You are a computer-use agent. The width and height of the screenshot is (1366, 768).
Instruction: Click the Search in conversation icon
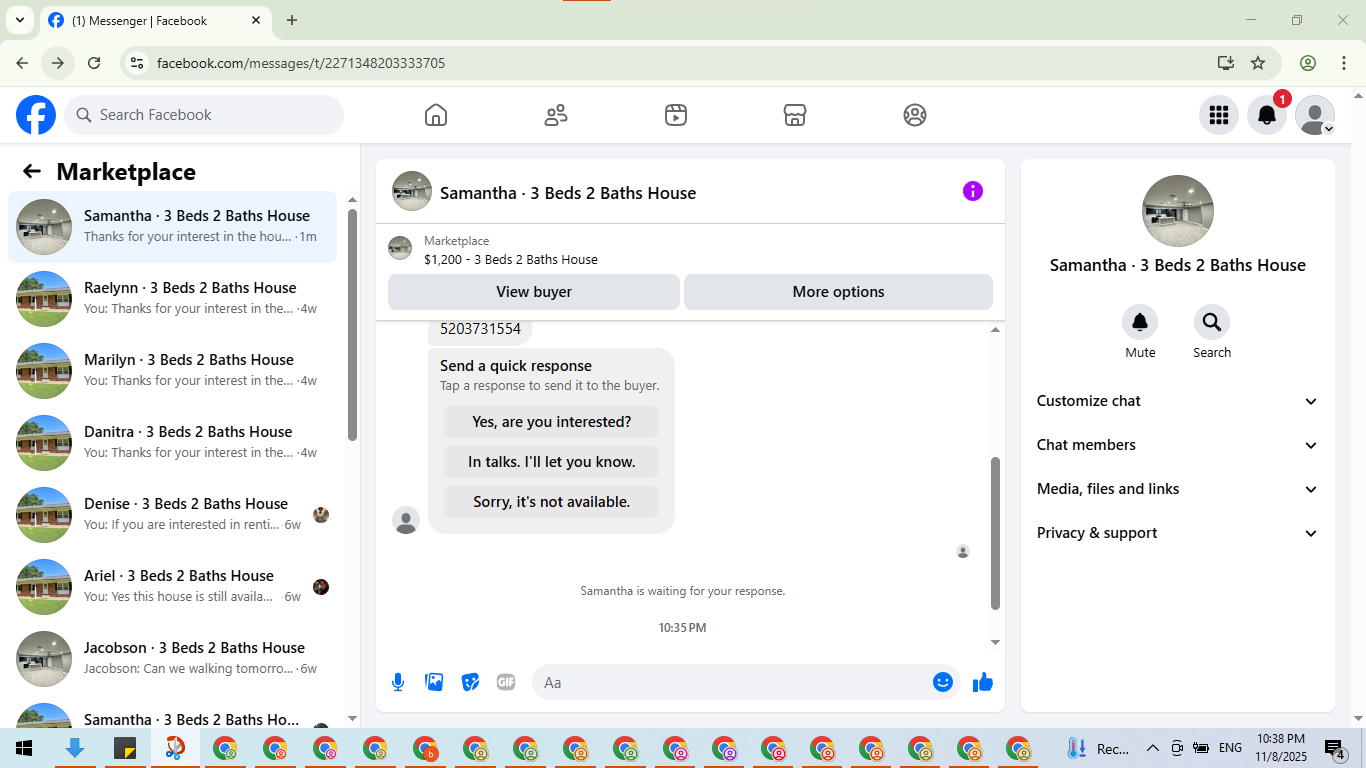click(x=1212, y=322)
